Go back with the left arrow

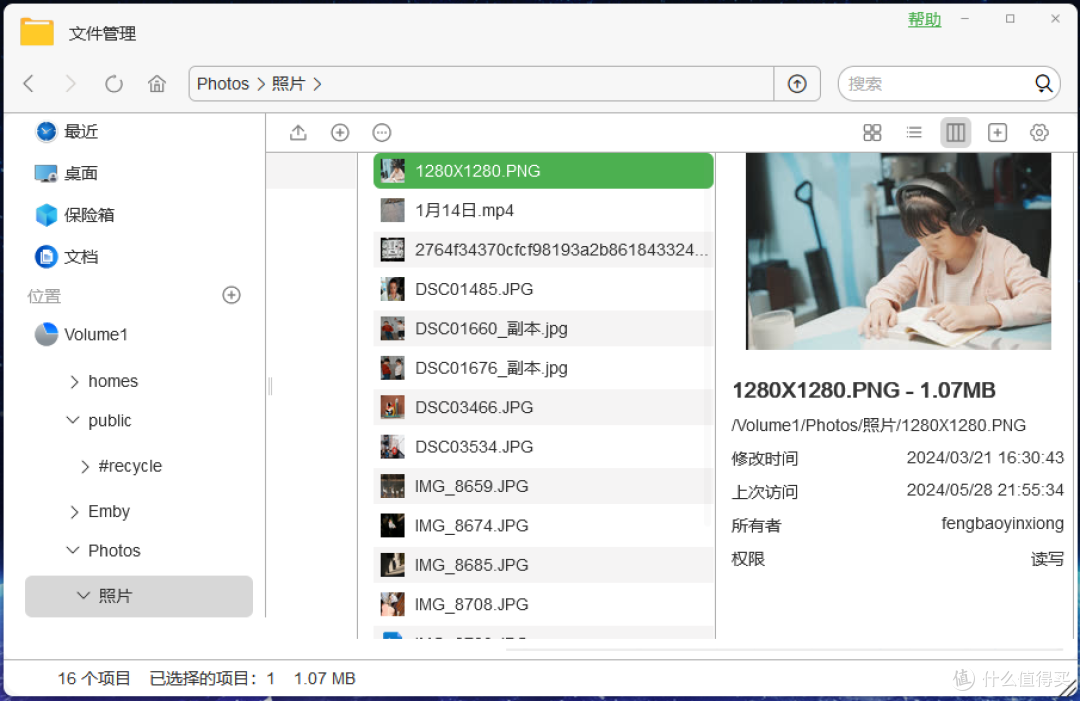click(x=29, y=84)
